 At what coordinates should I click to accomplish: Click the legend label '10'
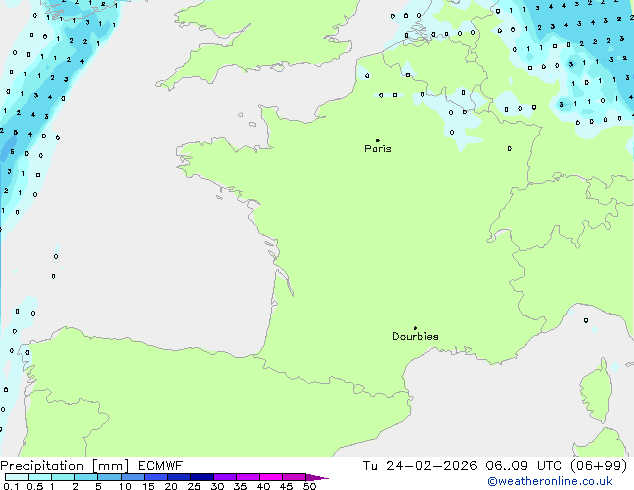125,486
